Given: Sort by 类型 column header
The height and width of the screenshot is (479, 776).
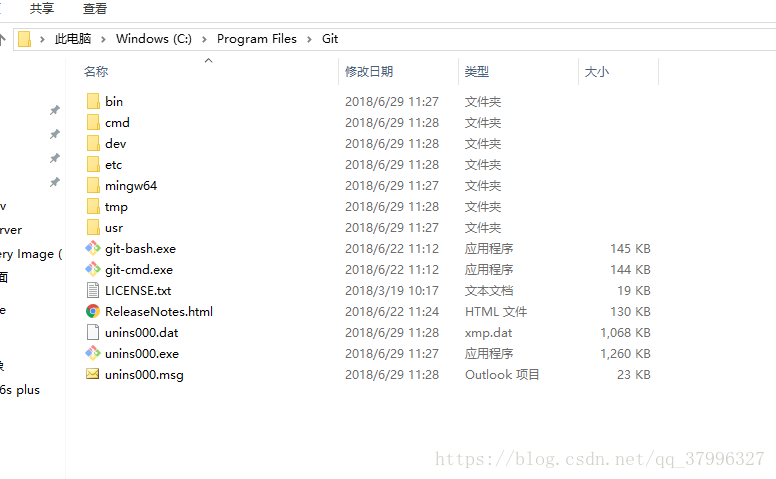Looking at the screenshot, I should pyautogui.click(x=477, y=72).
